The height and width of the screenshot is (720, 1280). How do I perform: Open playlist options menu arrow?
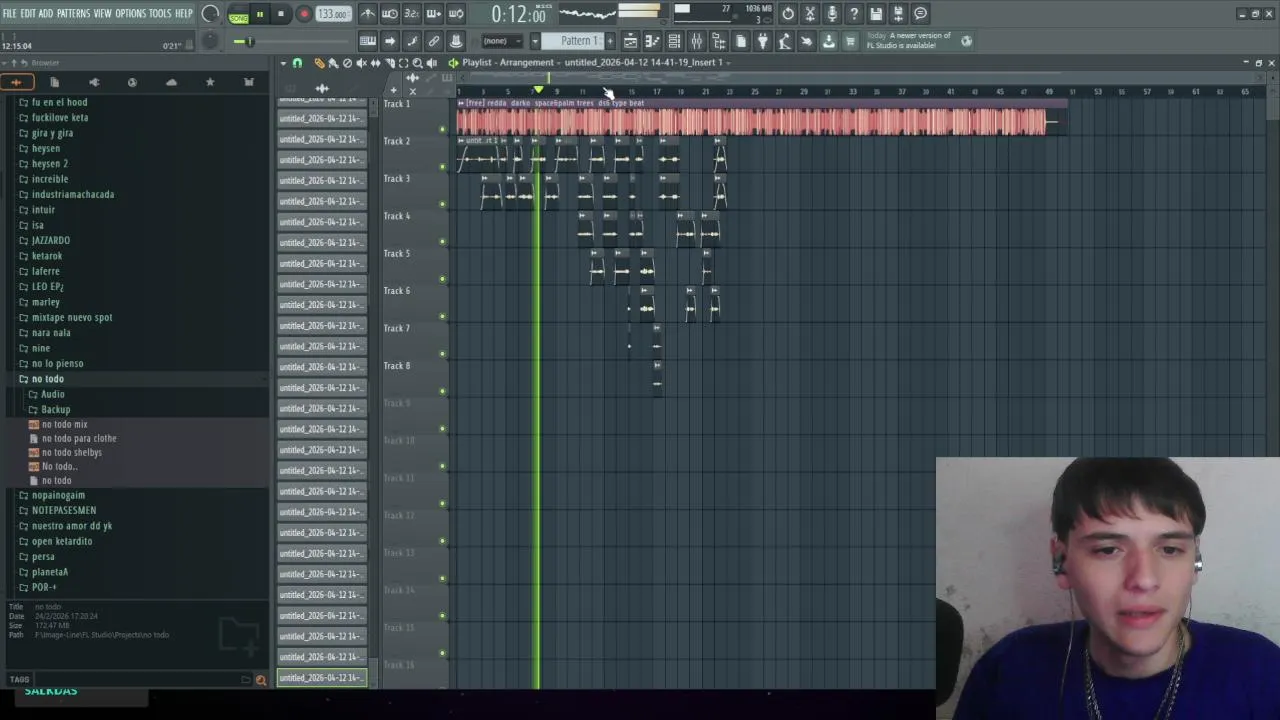click(x=284, y=63)
